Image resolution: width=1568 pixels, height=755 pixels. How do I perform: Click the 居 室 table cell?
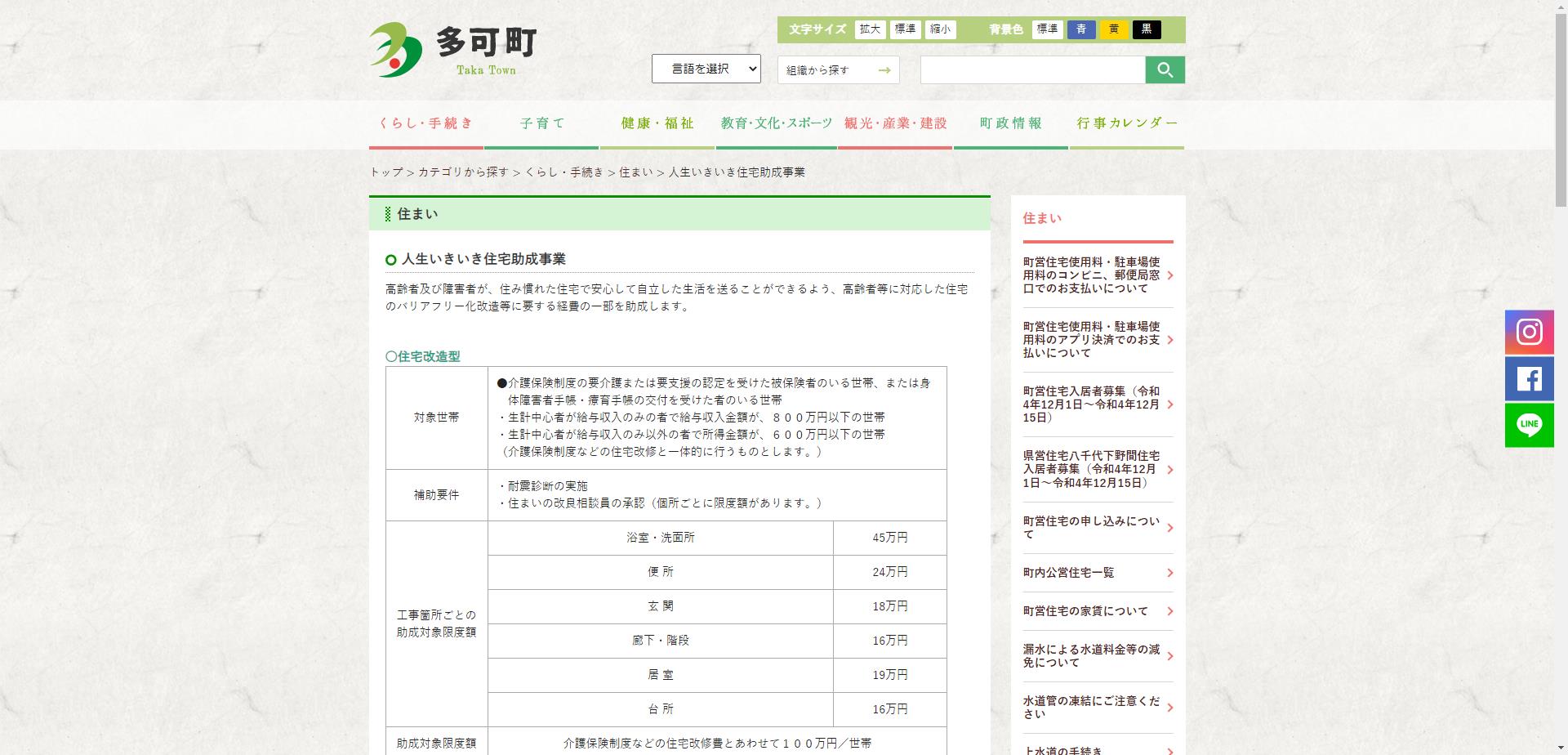661,676
